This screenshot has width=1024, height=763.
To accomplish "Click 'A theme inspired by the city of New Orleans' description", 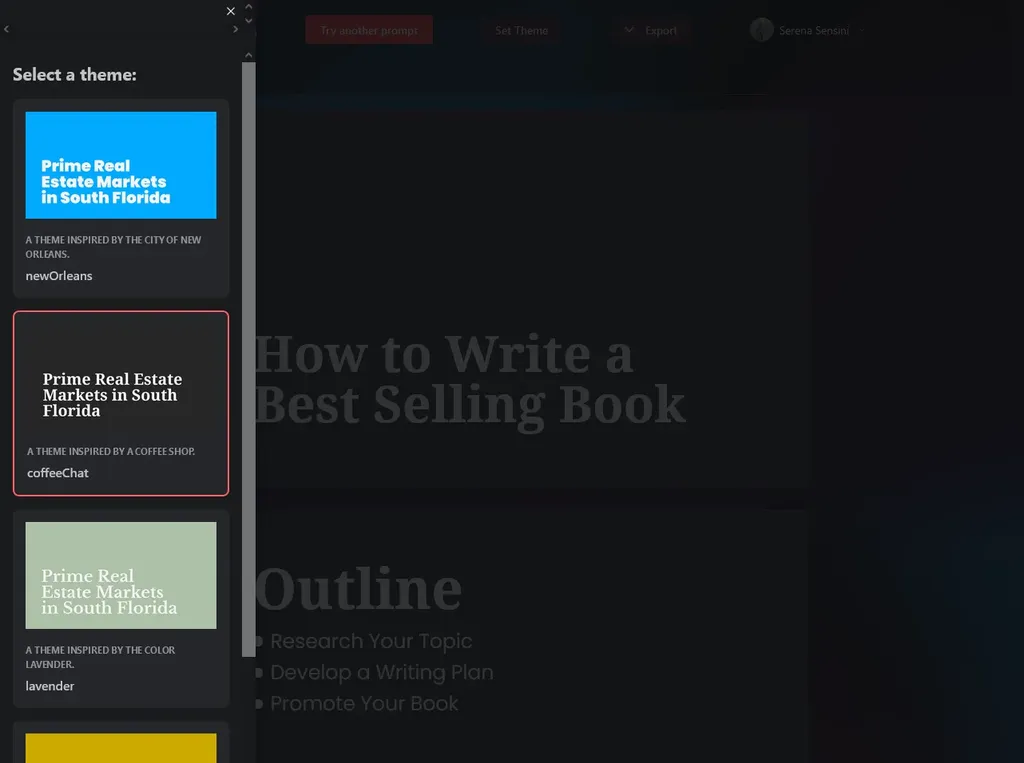I will [114, 247].
